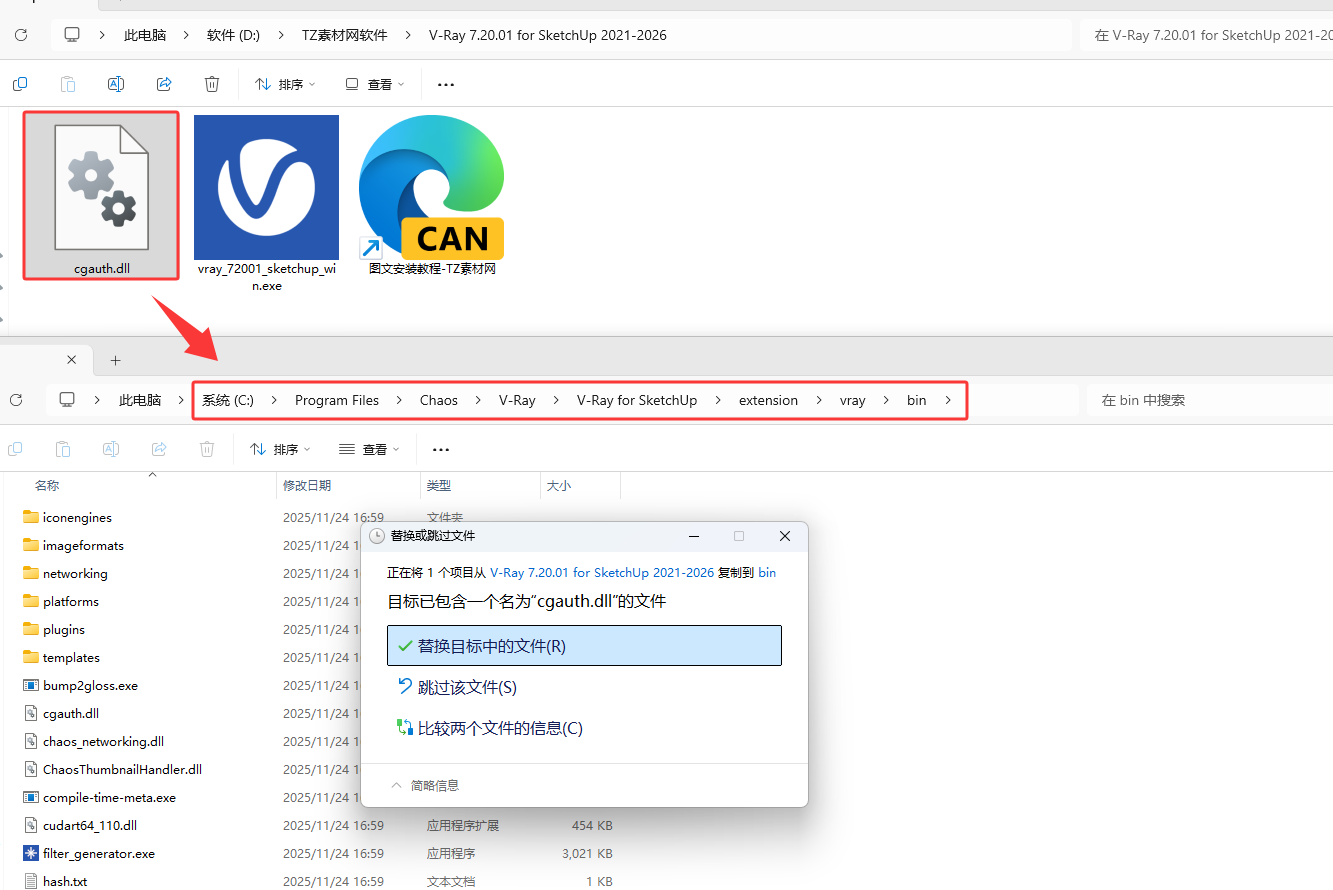This screenshot has width=1333, height=890.
Task: Select ChaosThumbnailHandler.dll in the file list
Action: [122, 769]
